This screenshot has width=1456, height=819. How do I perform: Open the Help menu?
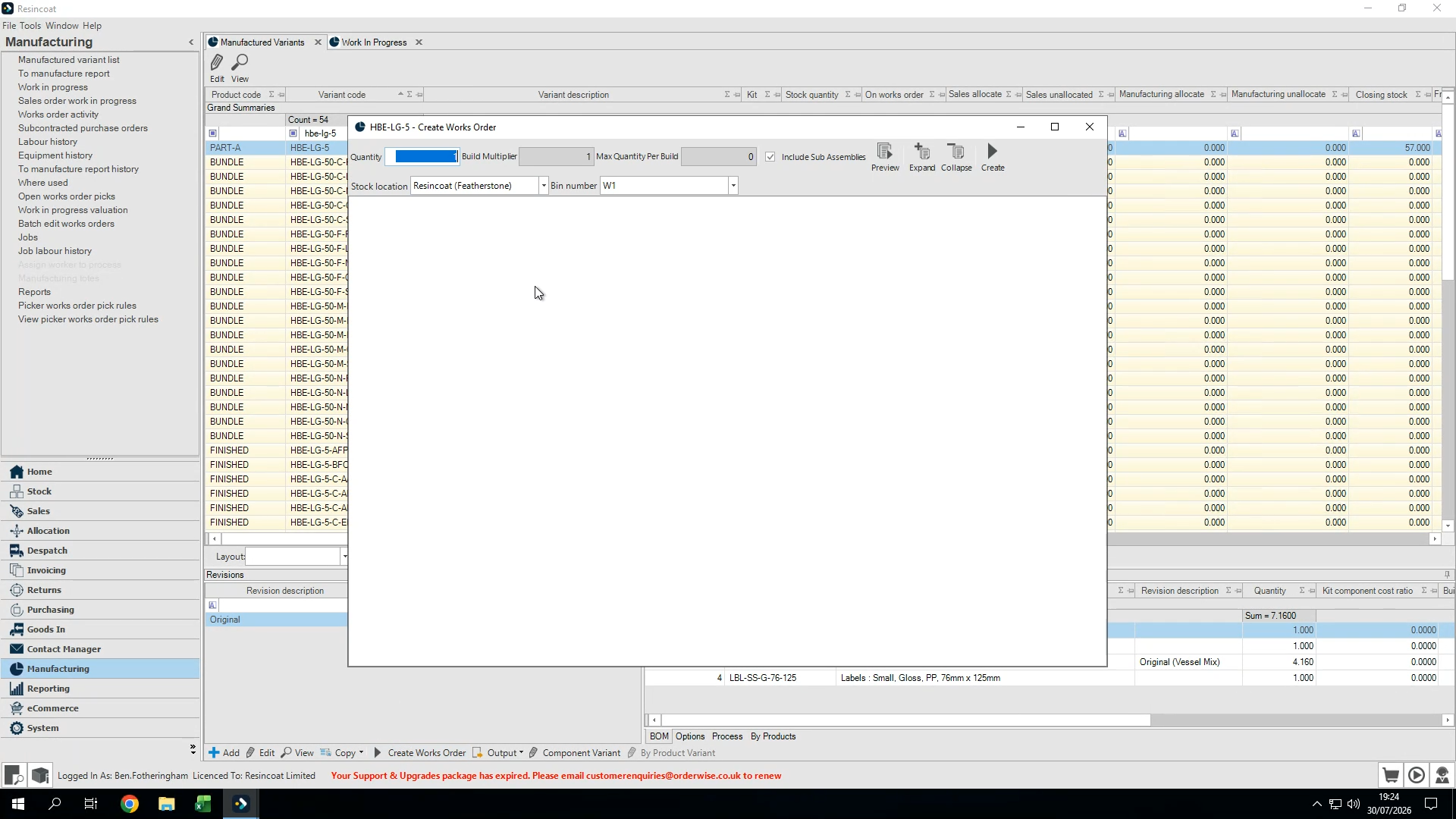92,26
